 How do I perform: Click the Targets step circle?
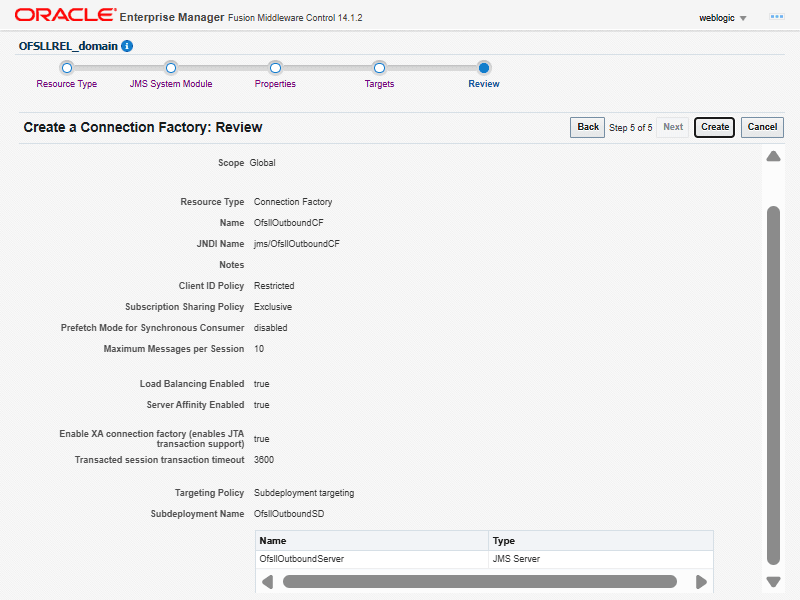[379, 68]
